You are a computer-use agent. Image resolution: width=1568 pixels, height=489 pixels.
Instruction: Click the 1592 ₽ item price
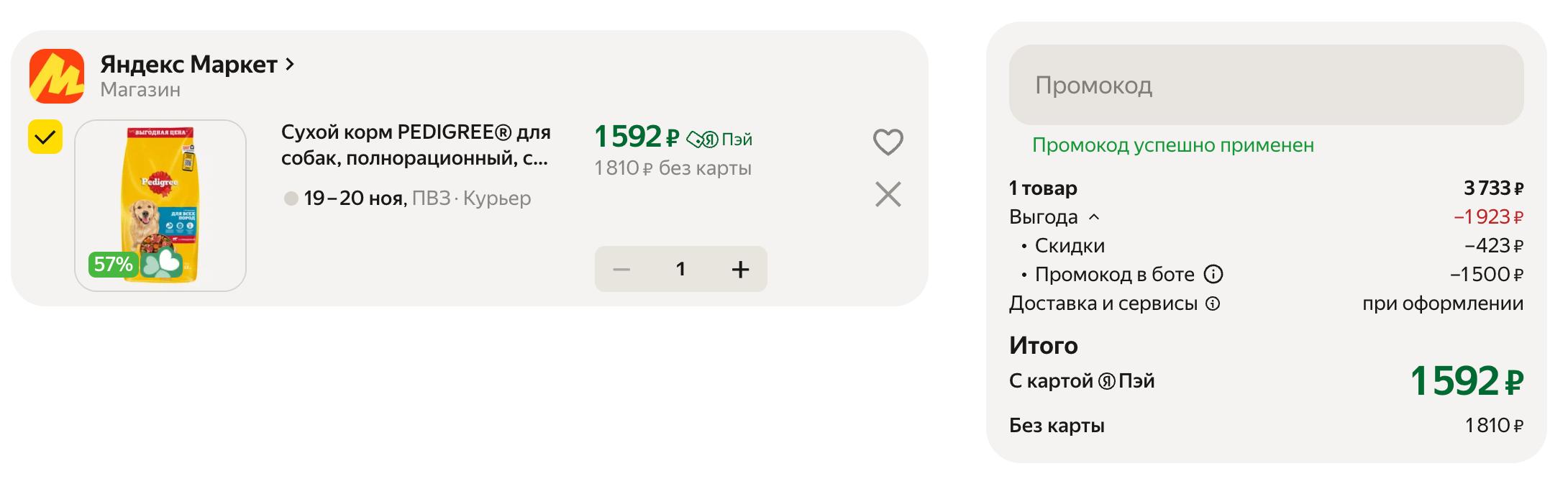point(636,137)
